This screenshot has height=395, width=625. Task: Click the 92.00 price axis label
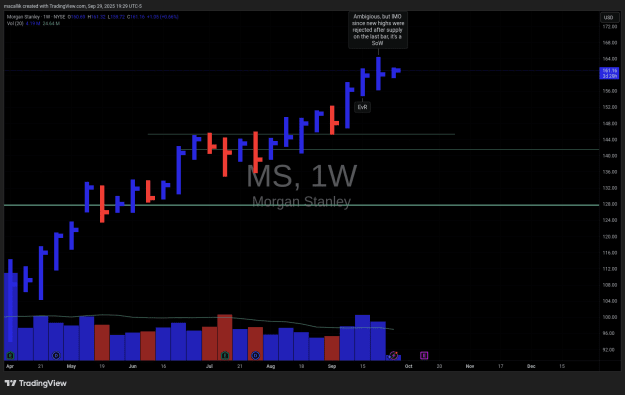point(609,350)
